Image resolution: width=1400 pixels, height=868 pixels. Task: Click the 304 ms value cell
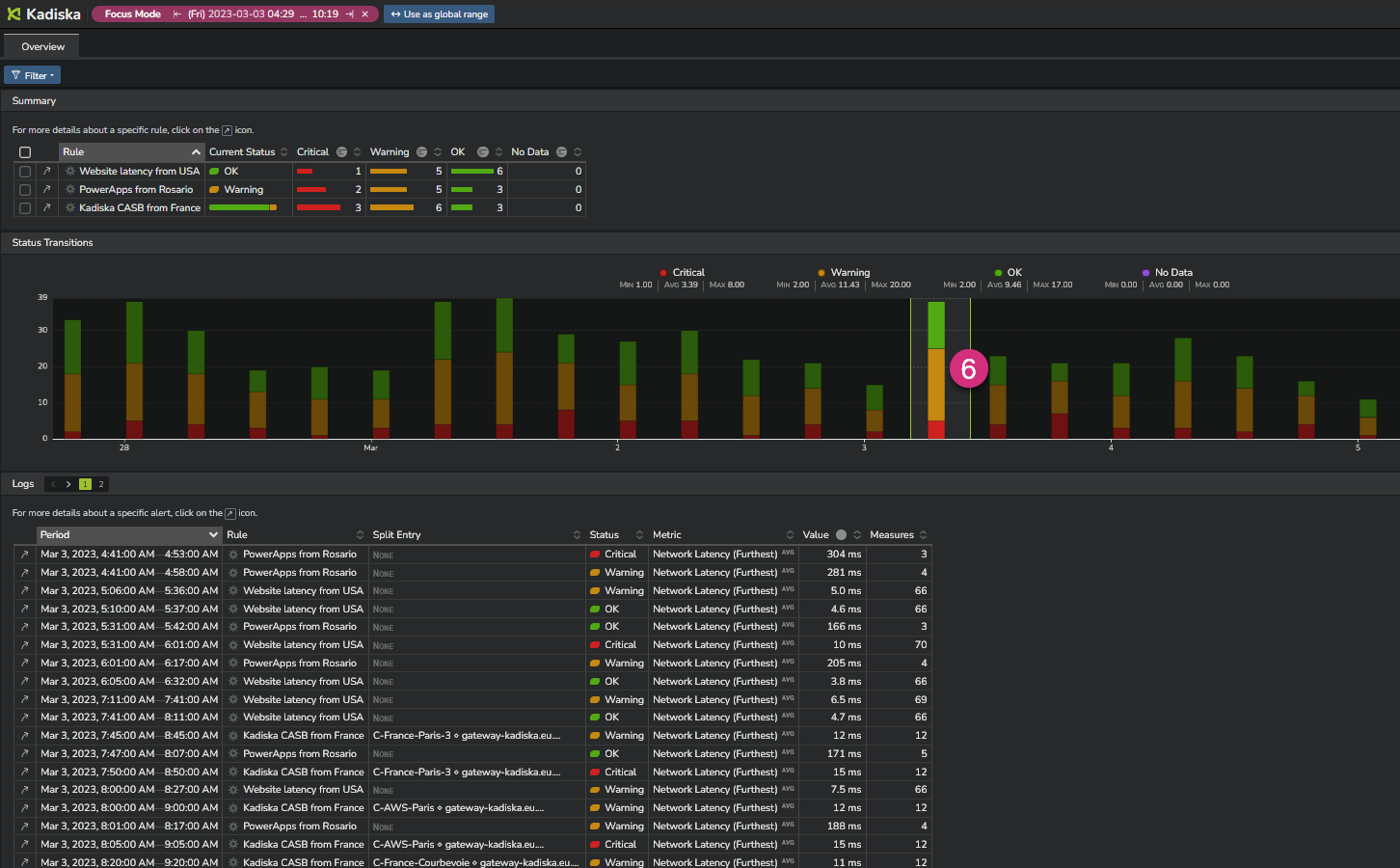[x=831, y=555]
